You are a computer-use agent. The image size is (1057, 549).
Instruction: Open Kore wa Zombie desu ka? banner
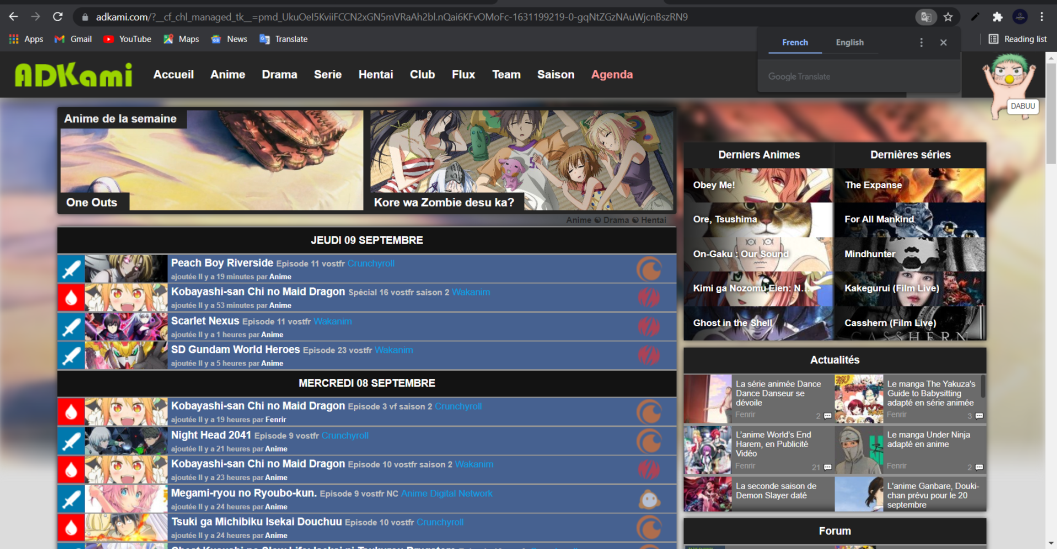tap(522, 161)
